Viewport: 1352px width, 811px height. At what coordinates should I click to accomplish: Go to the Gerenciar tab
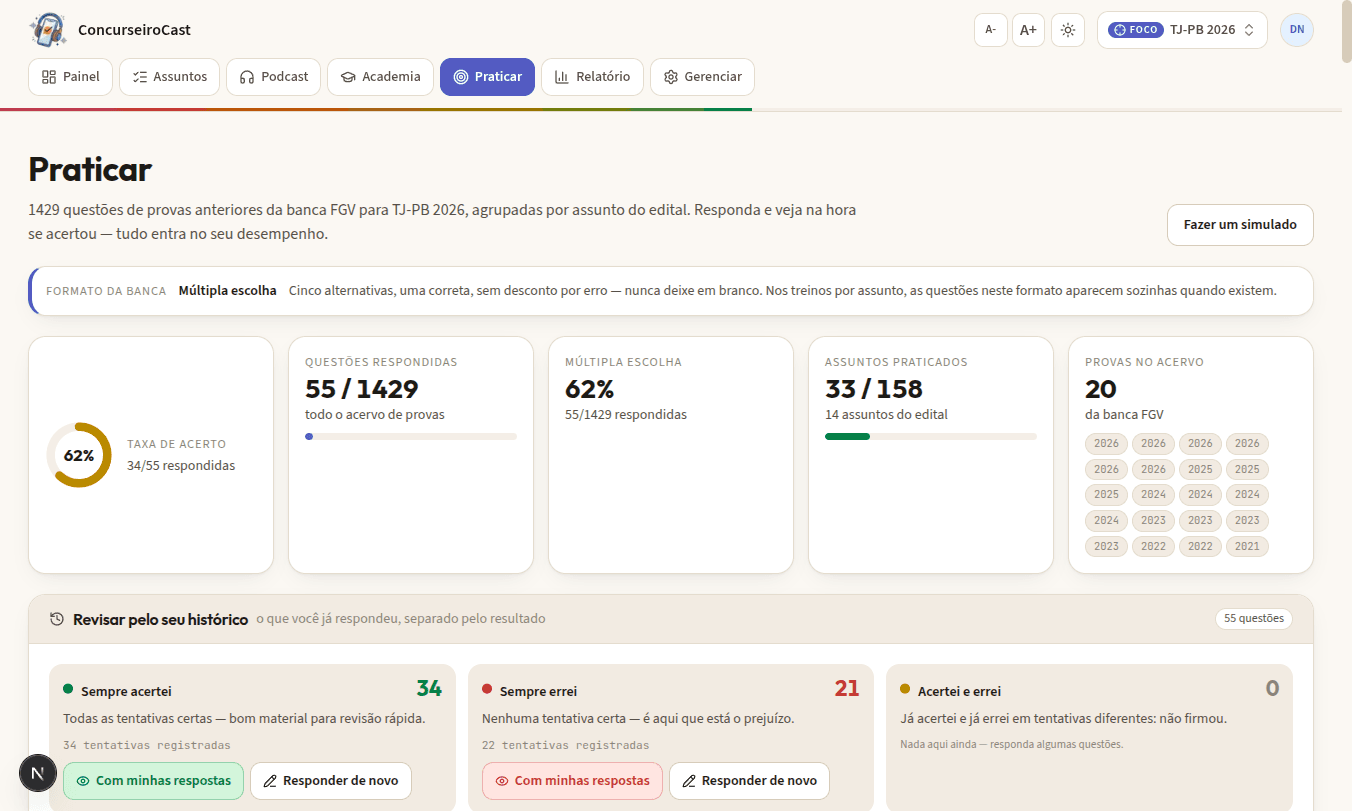pos(703,77)
